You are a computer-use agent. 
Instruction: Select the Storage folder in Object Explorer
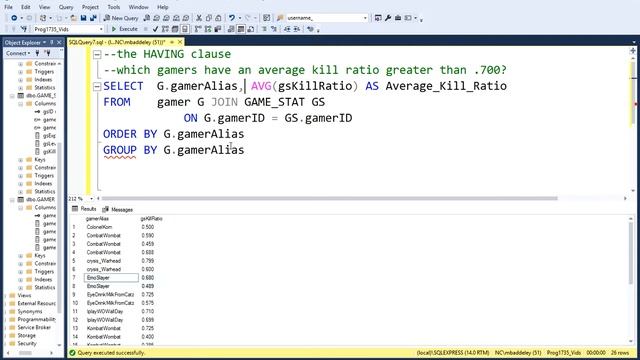[27, 336]
